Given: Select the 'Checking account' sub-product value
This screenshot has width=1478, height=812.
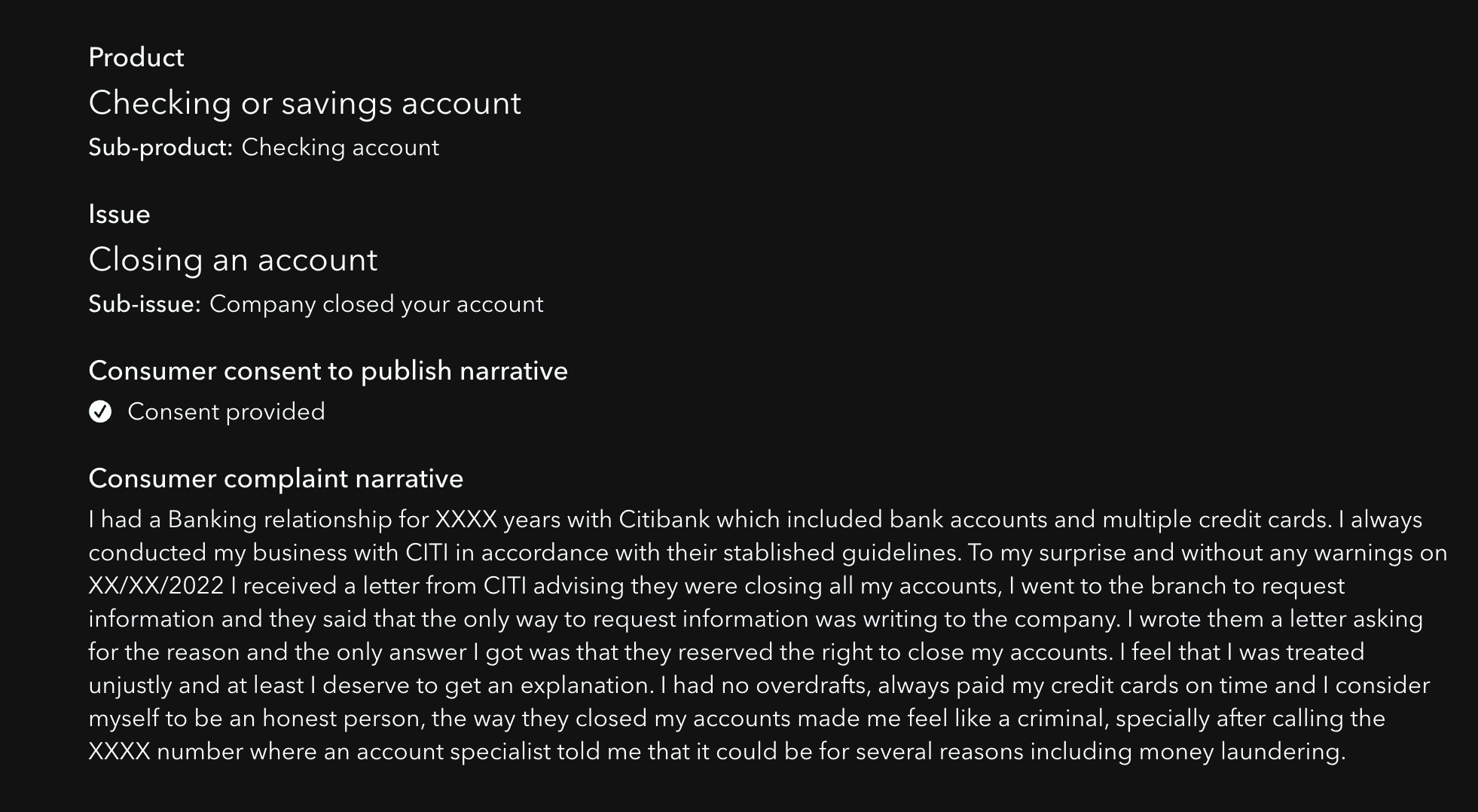Looking at the screenshot, I should pyautogui.click(x=340, y=148).
